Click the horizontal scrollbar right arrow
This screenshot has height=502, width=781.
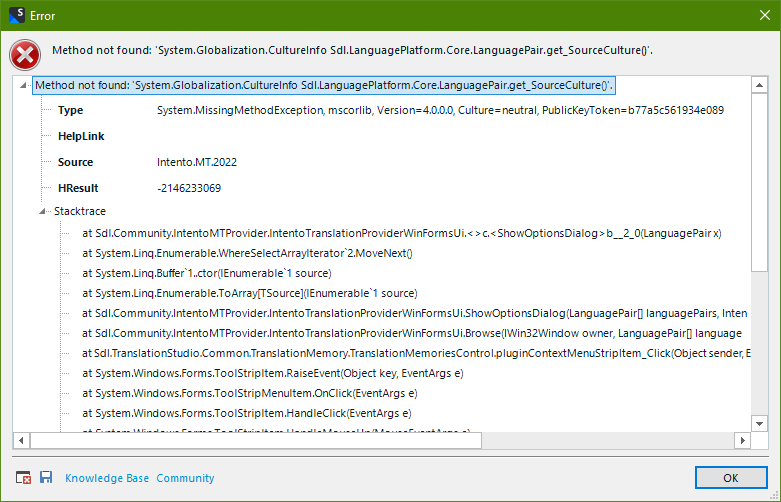pyautogui.click(x=742, y=440)
